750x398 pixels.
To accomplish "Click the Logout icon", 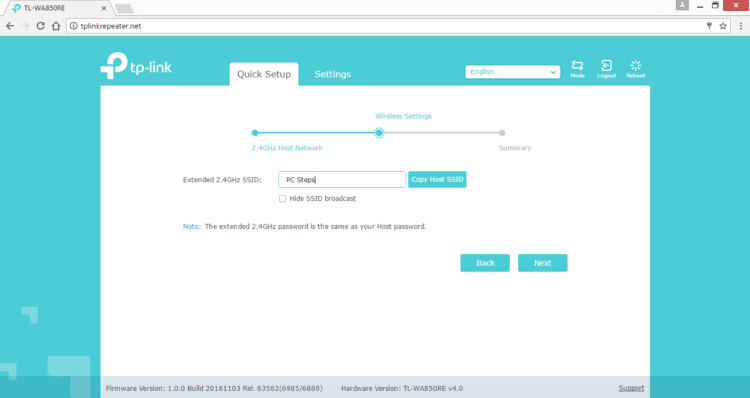I will coord(607,69).
